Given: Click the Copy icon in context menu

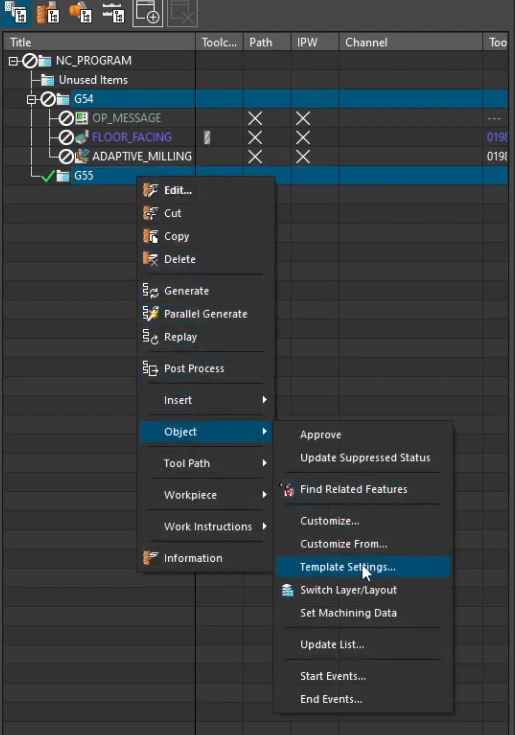Looking at the screenshot, I should (x=150, y=236).
